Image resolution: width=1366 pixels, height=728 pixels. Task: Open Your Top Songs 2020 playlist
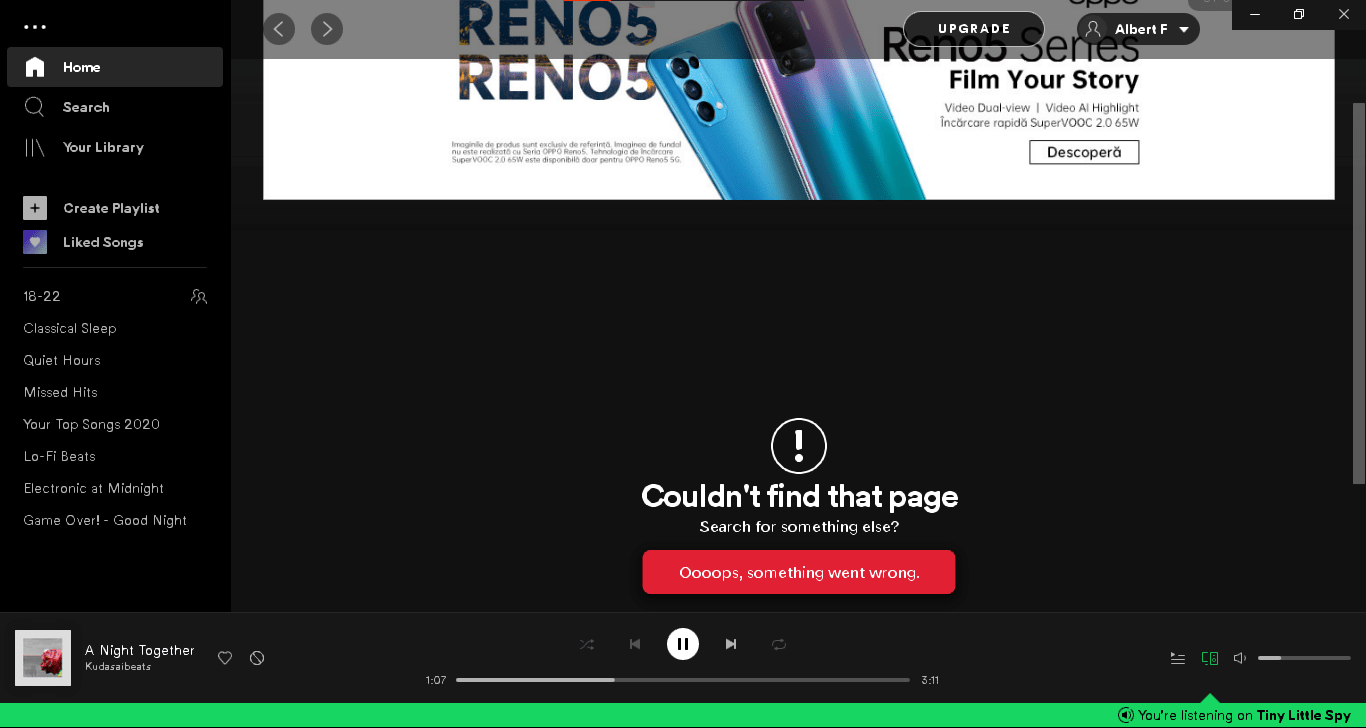92,424
